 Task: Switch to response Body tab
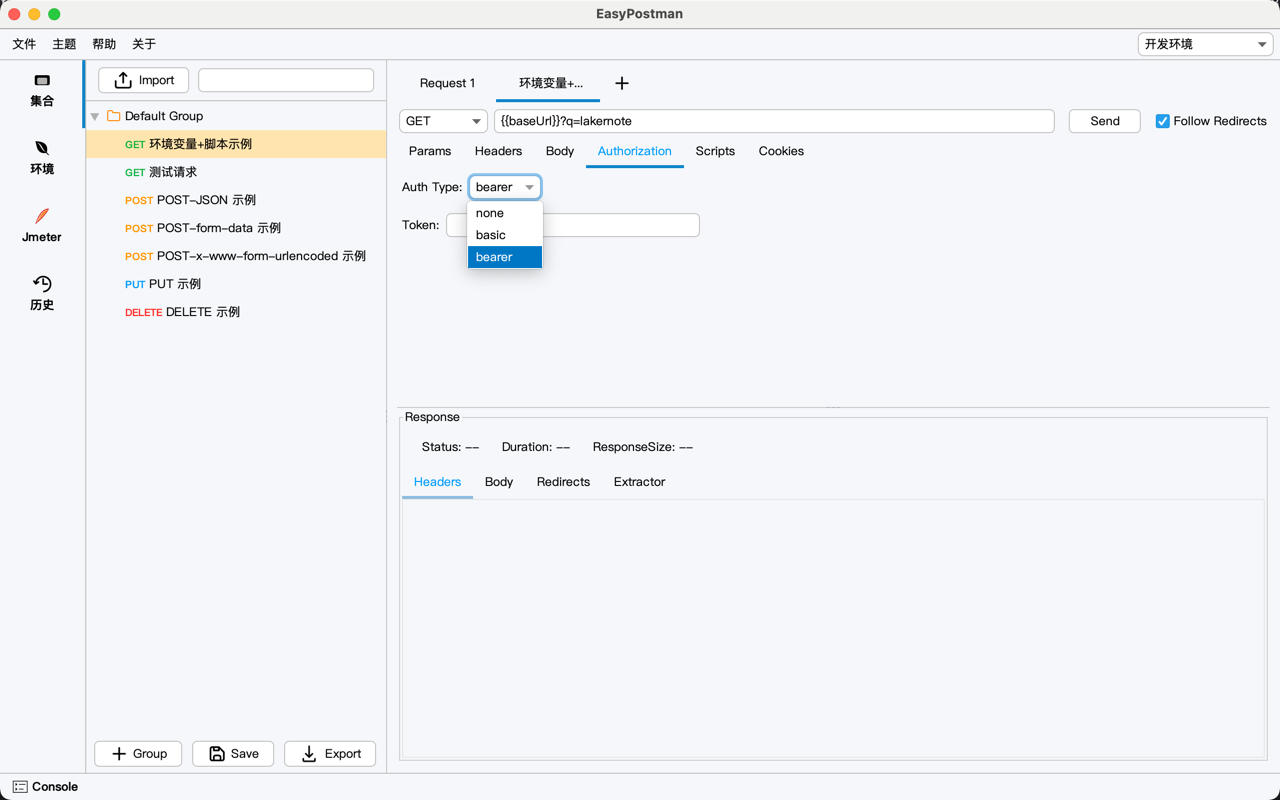pyautogui.click(x=499, y=482)
